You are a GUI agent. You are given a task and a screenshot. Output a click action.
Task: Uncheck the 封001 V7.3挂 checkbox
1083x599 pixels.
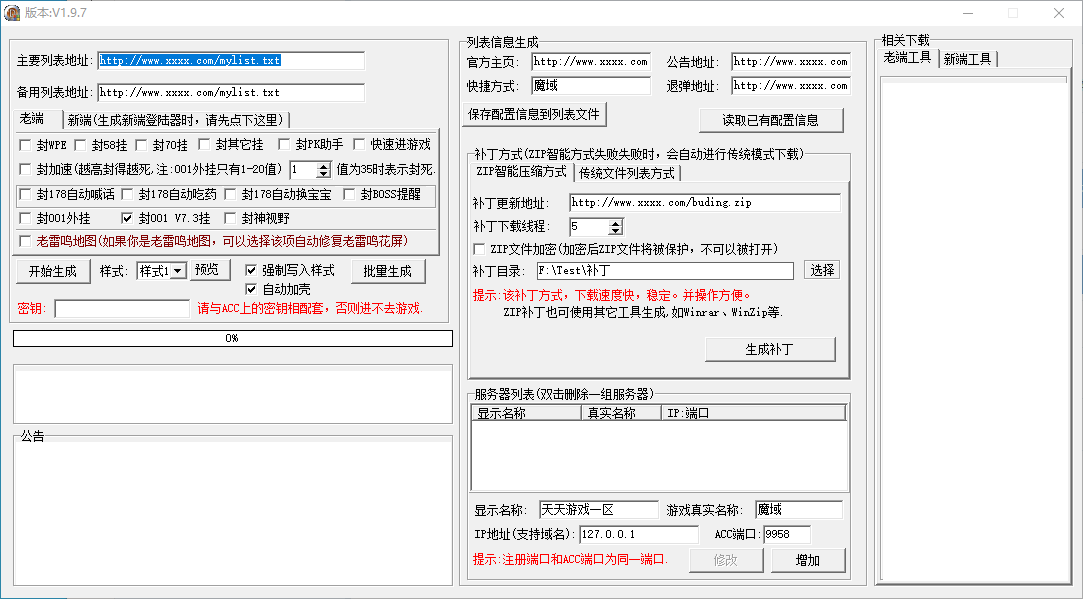tap(127, 218)
